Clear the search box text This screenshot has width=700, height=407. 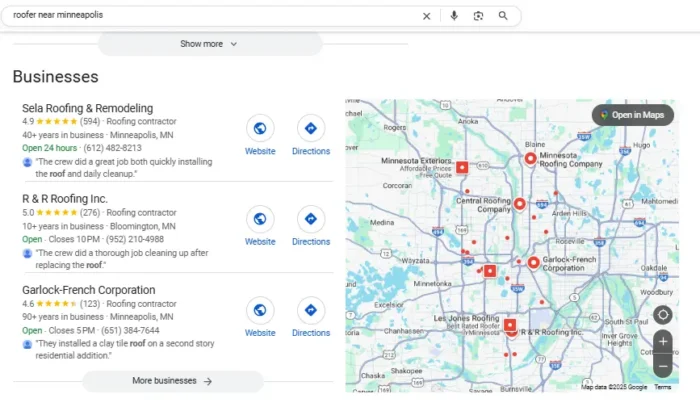(426, 16)
